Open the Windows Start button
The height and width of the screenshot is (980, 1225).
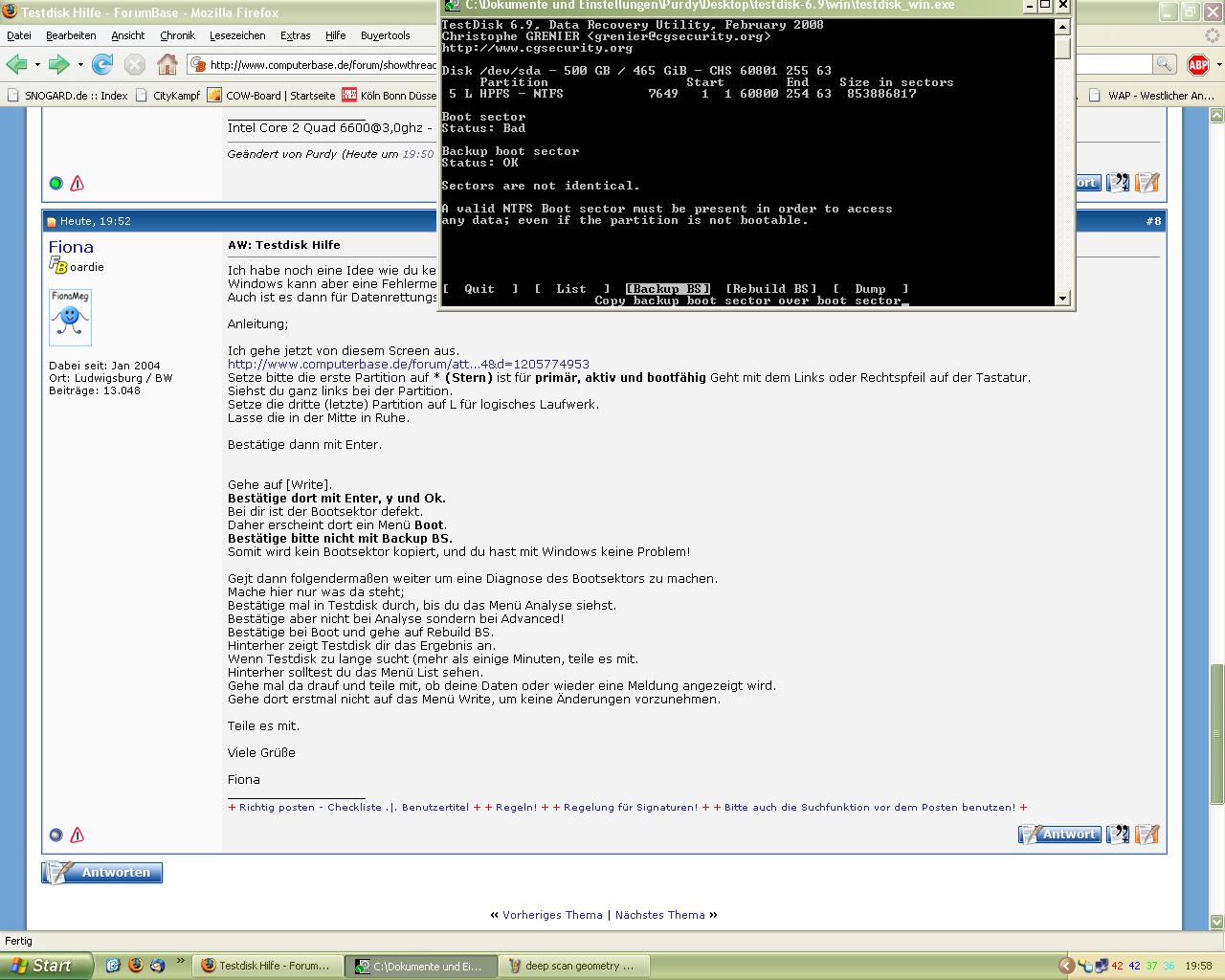(x=46, y=966)
